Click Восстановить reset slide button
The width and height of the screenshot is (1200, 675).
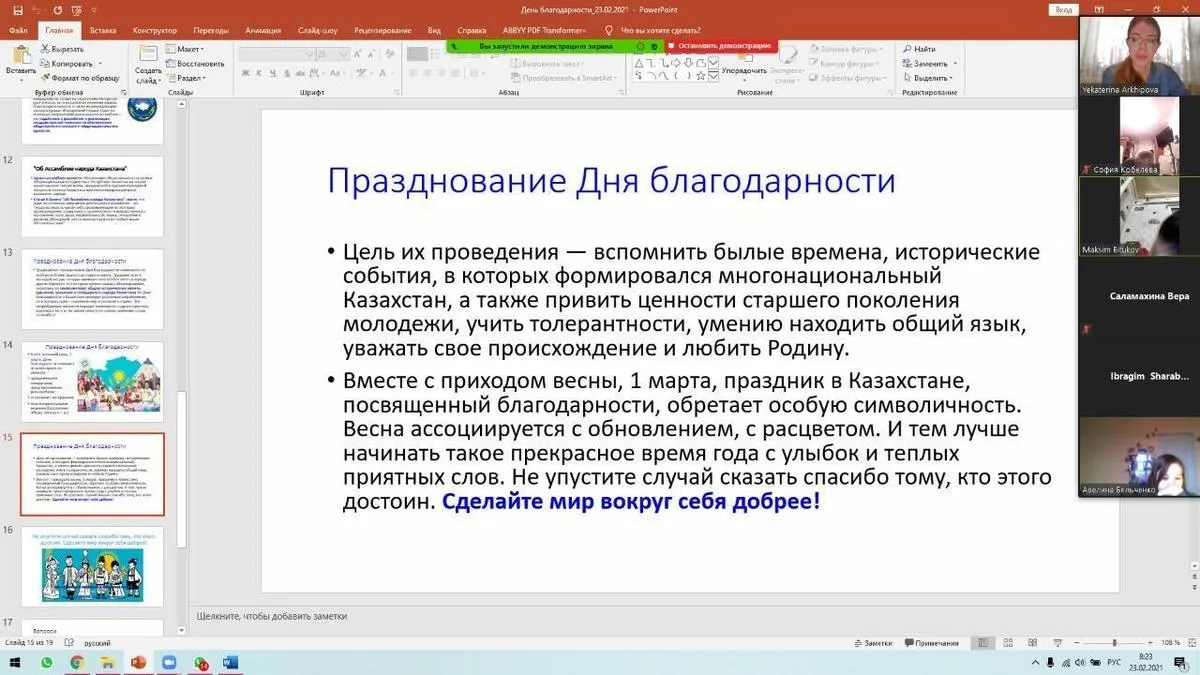193,63
